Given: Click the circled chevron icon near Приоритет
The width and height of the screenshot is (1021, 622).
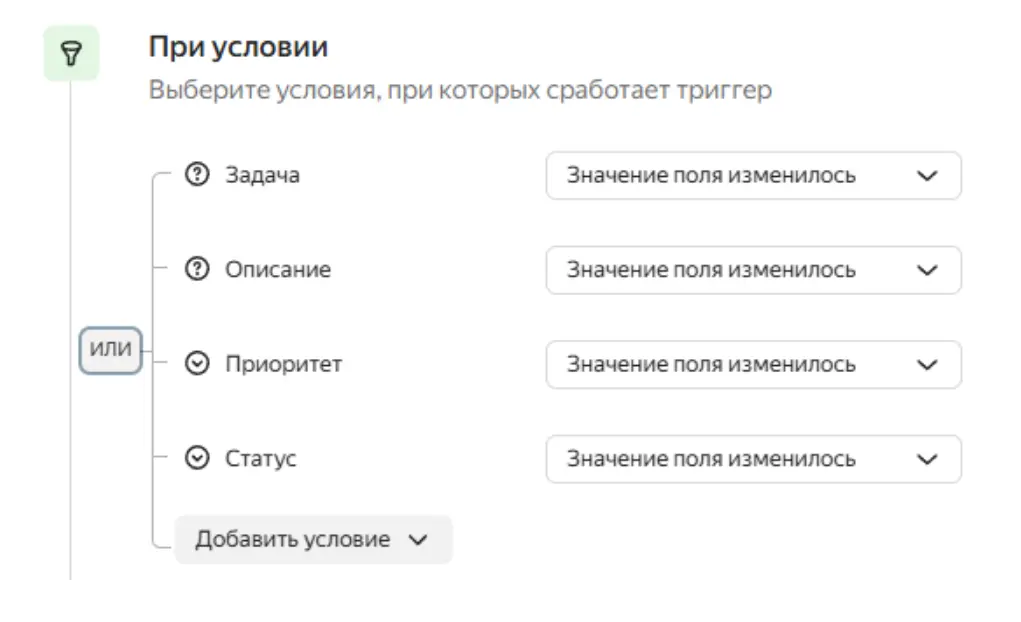Looking at the screenshot, I should tap(199, 364).
